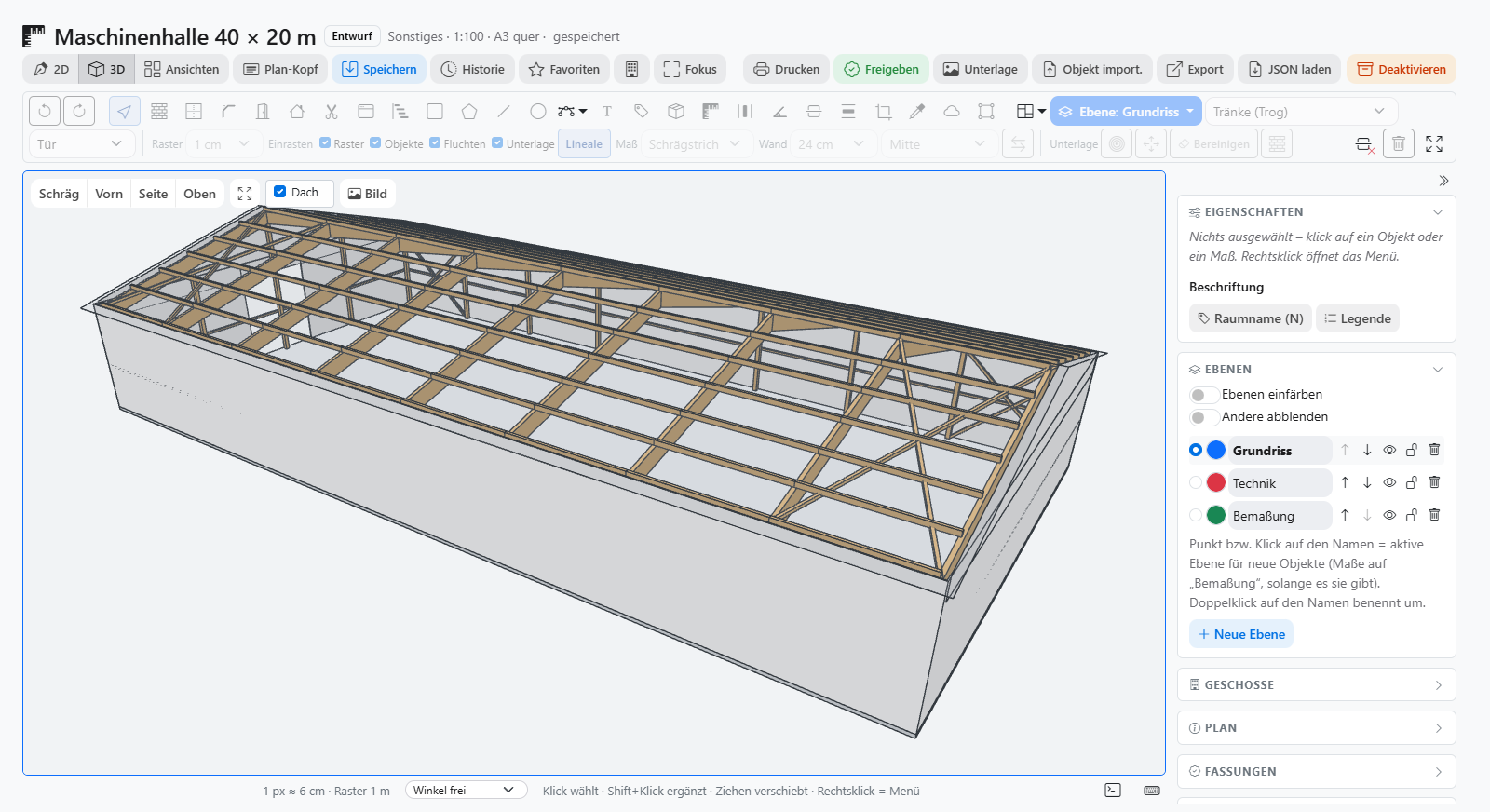Open the Ebene: Grundriss dropdown
Viewport: 1490px width, 812px height.
[x=1127, y=111]
